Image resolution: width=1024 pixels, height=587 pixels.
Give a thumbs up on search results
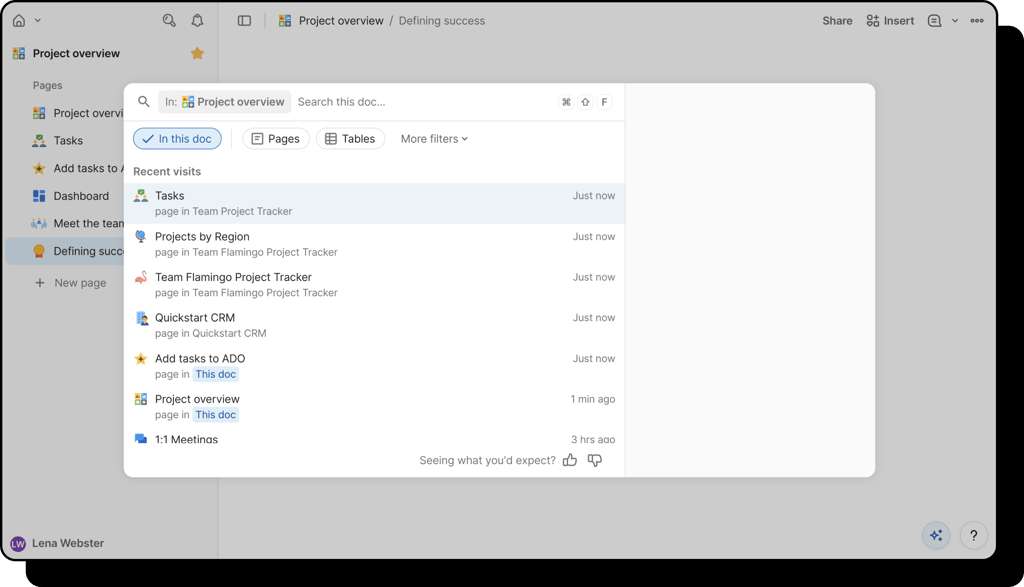[570, 460]
